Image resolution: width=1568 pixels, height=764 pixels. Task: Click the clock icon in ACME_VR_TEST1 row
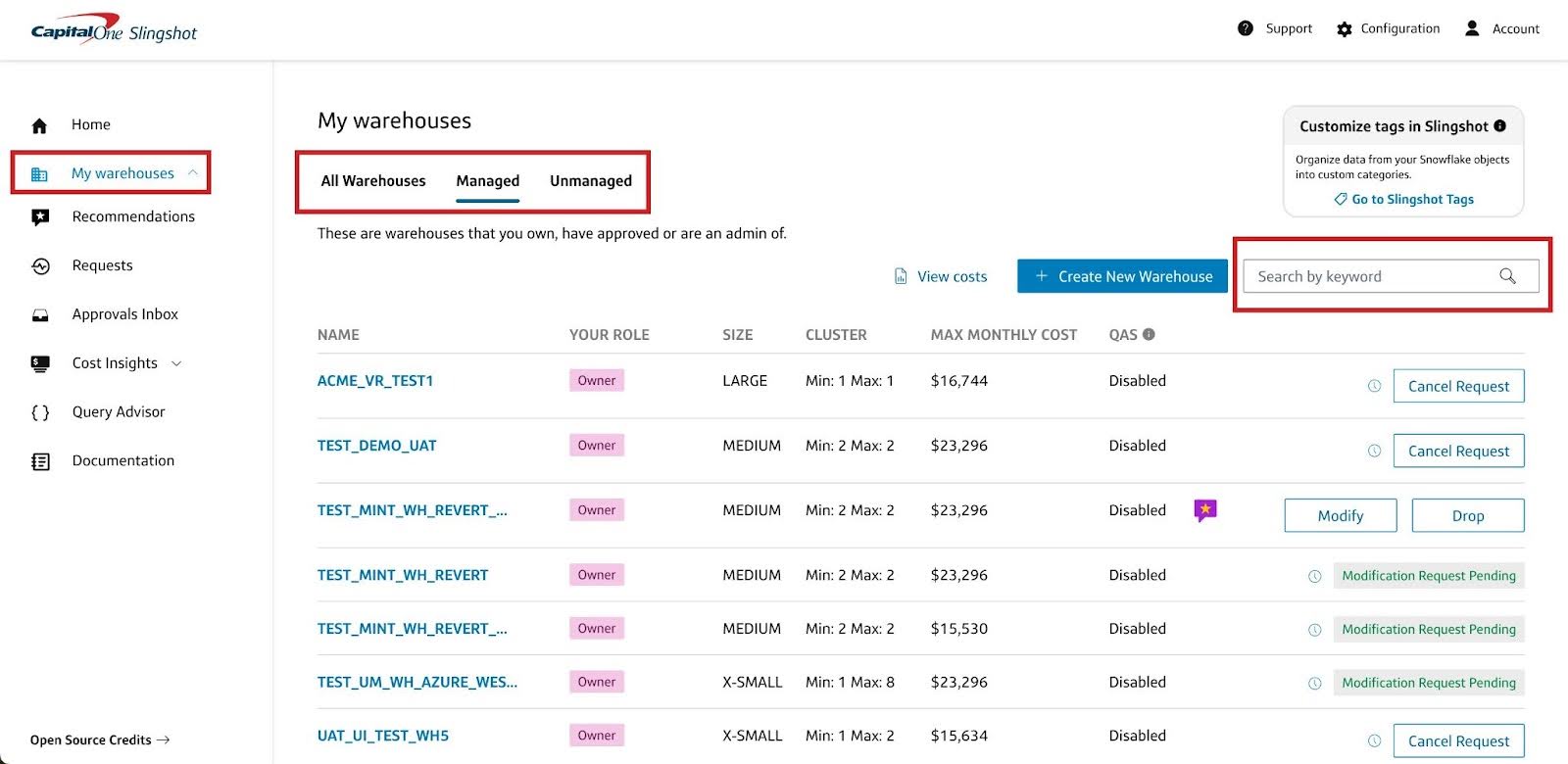pyautogui.click(x=1374, y=386)
